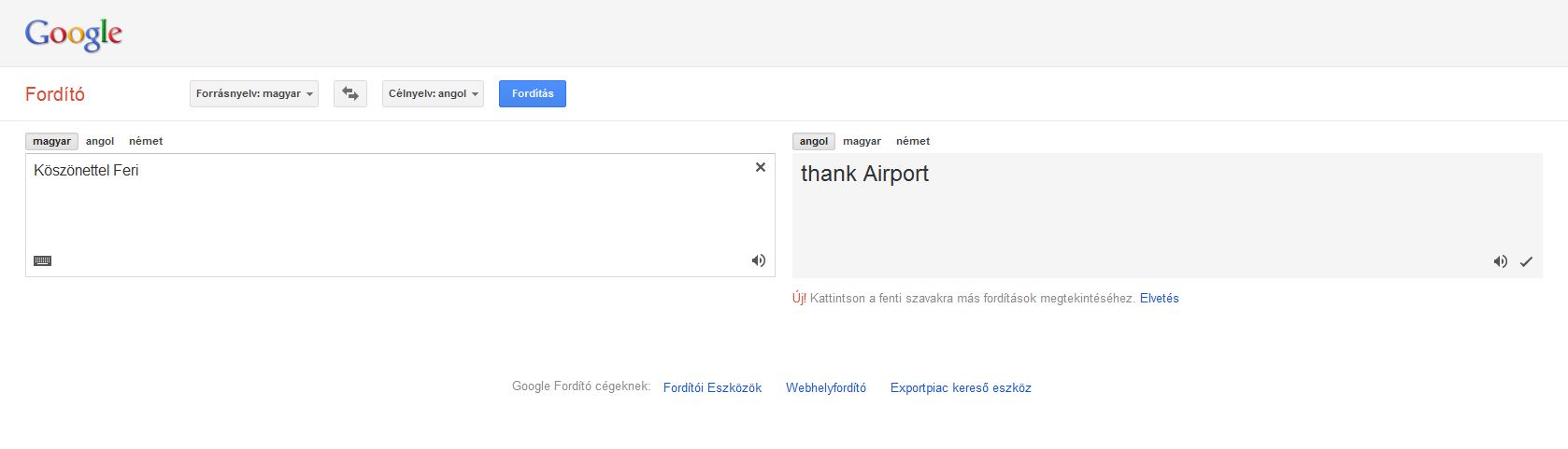1568x449 pixels.
Task: Choose német as target language tab
Action: click(x=913, y=141)
